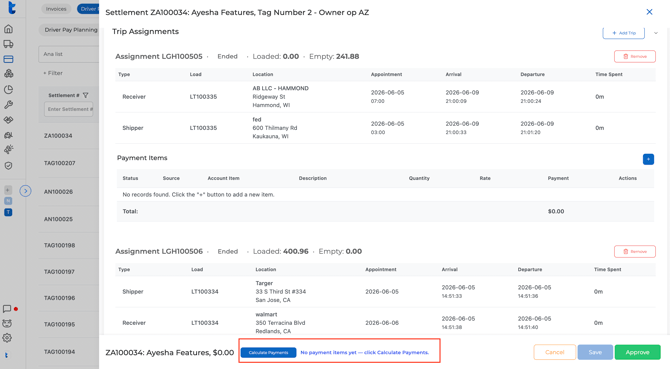Open the bot assistant face icon
The image size is (670, 369).
[x=7, y=323]
